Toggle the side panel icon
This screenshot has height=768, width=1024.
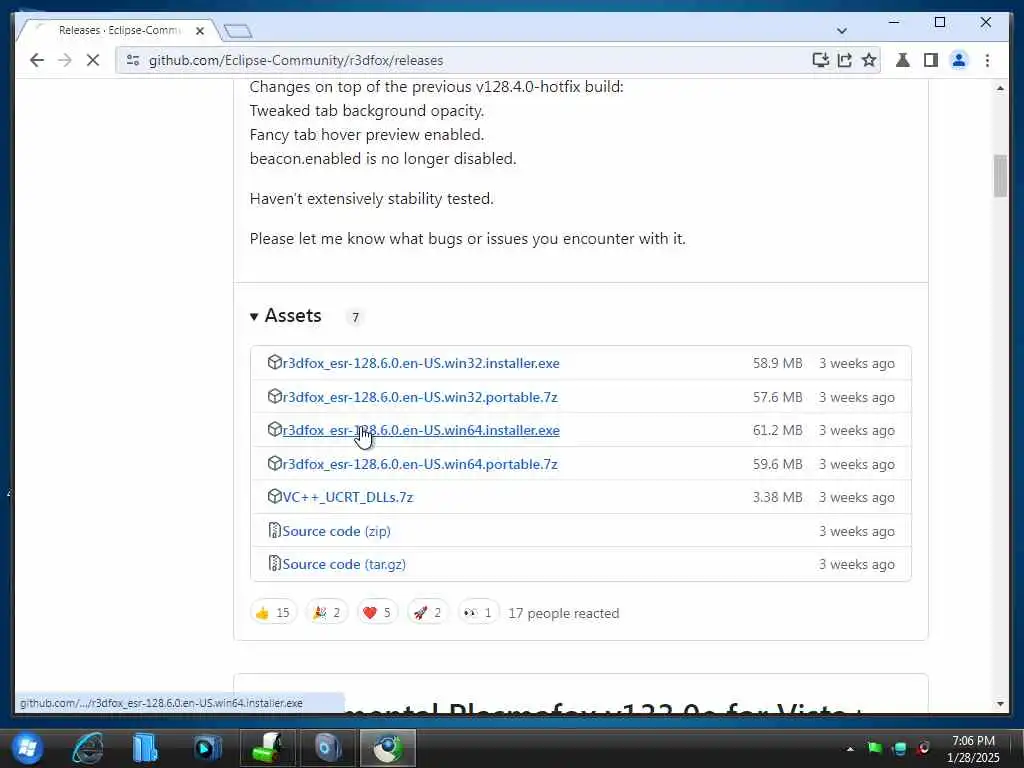click(931, 60)
